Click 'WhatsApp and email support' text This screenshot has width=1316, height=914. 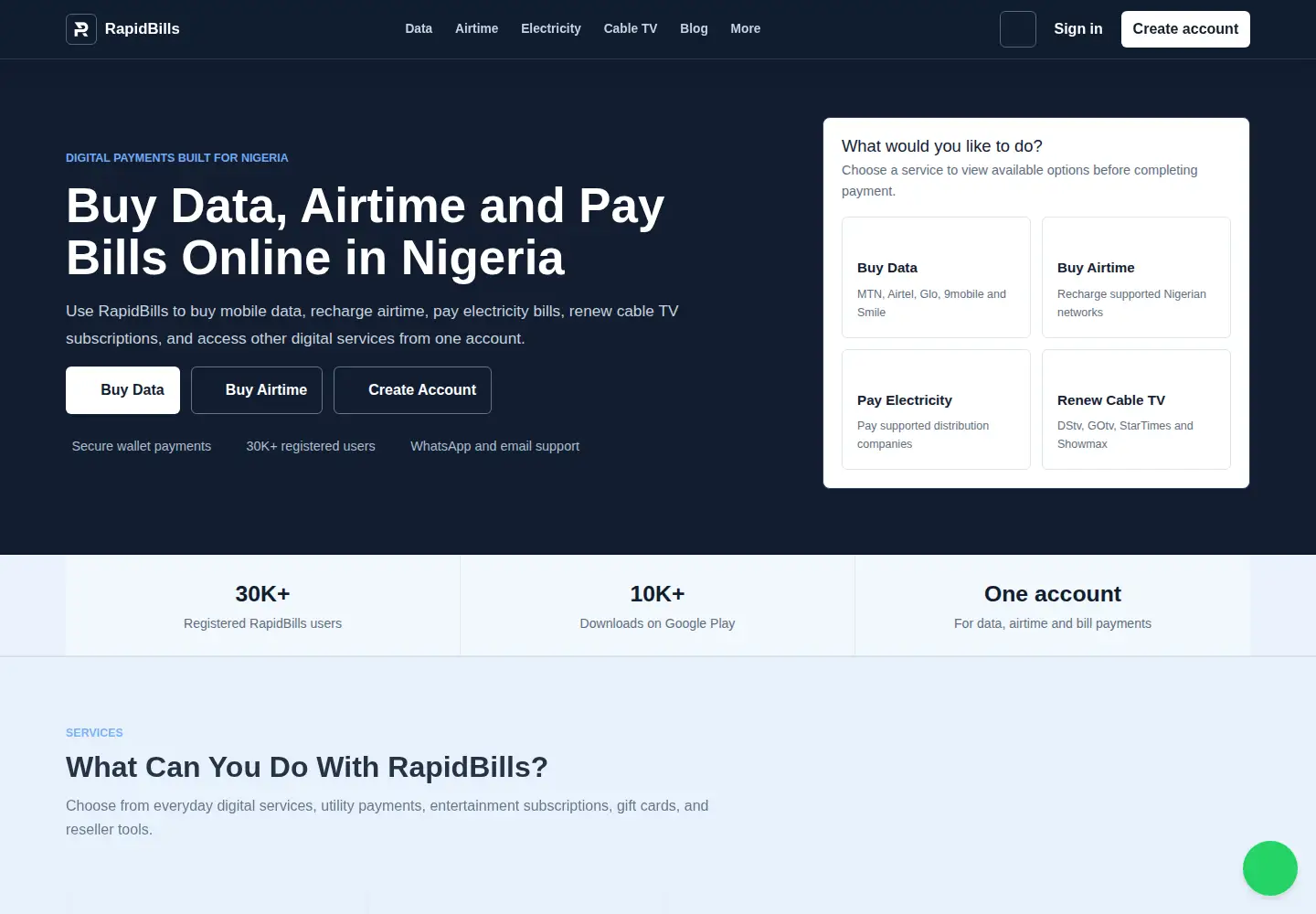[494, 446]
